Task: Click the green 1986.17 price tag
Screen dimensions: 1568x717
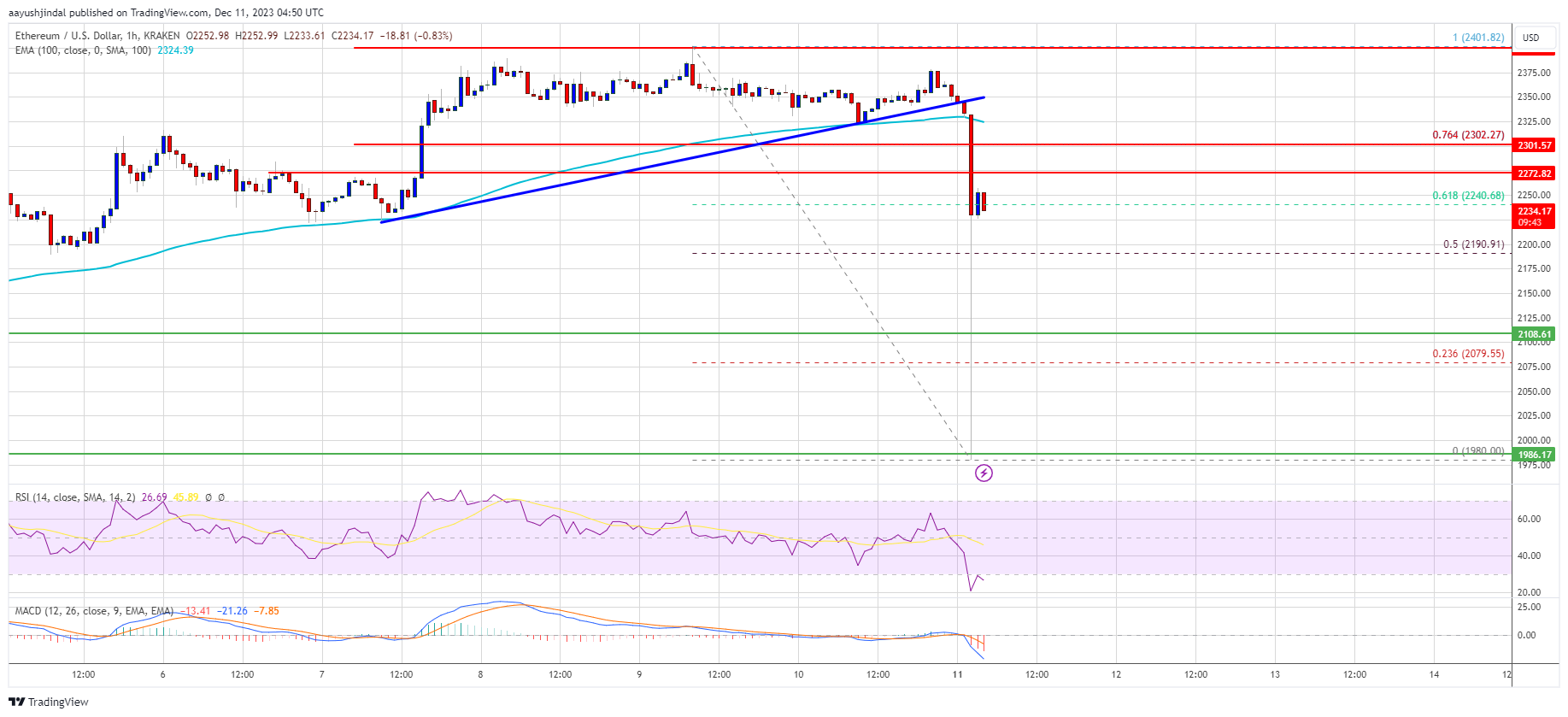Action: (1534, 455)
